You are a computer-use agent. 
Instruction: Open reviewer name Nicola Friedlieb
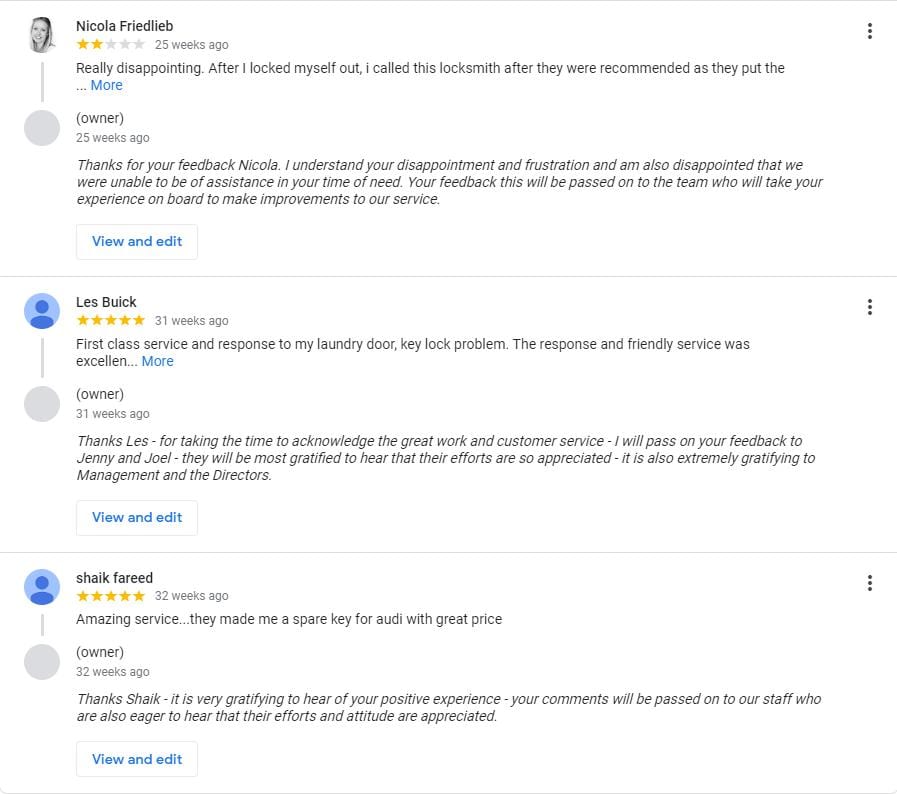(x=124, y=26)
